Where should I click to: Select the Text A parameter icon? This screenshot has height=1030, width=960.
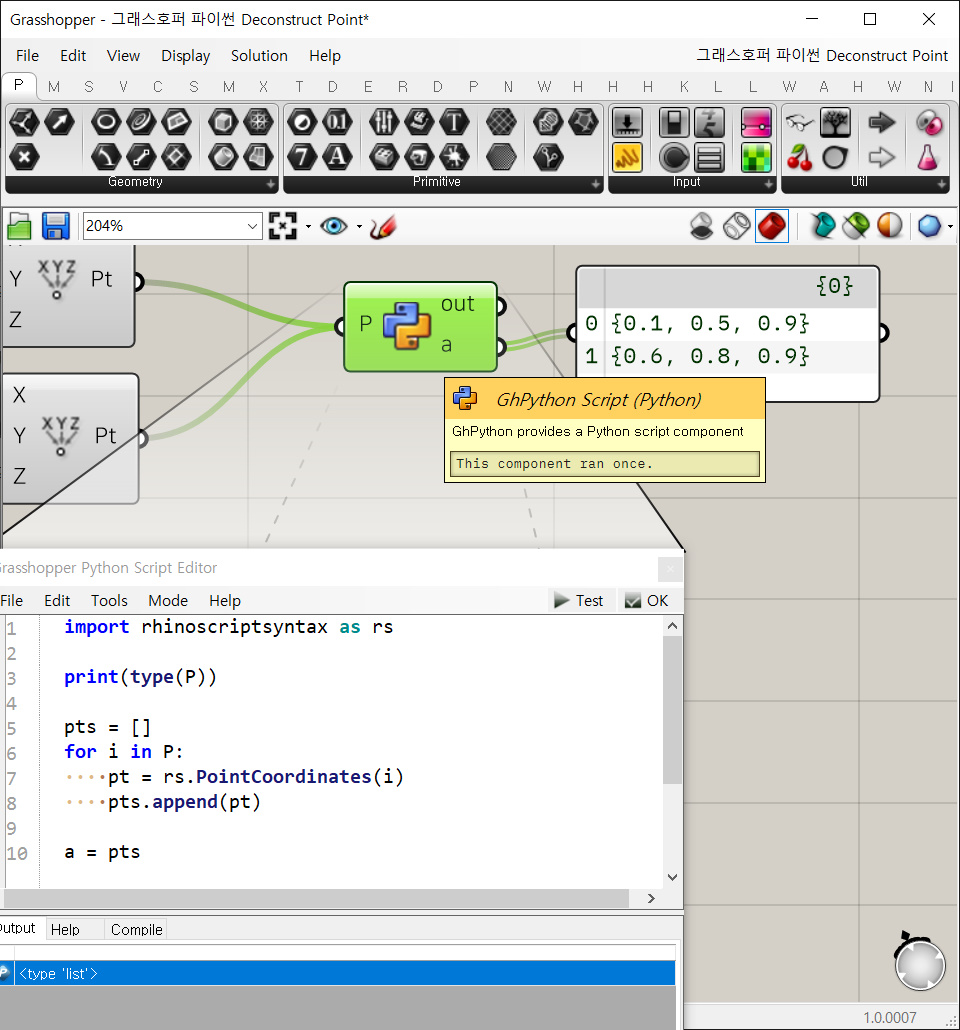(x=338, y=157)
